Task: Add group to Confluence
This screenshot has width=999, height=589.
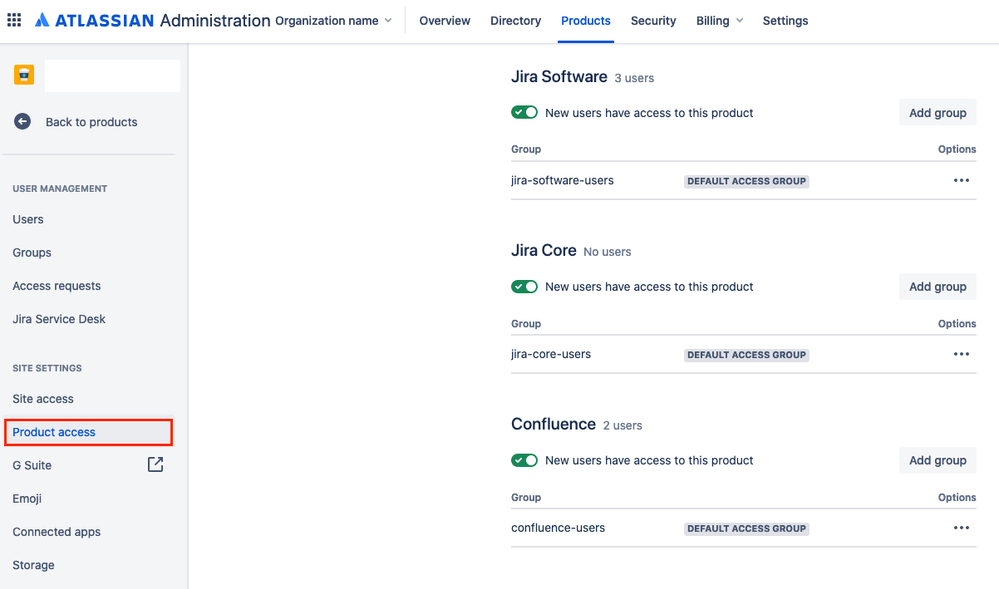Action: coord(937,460)
